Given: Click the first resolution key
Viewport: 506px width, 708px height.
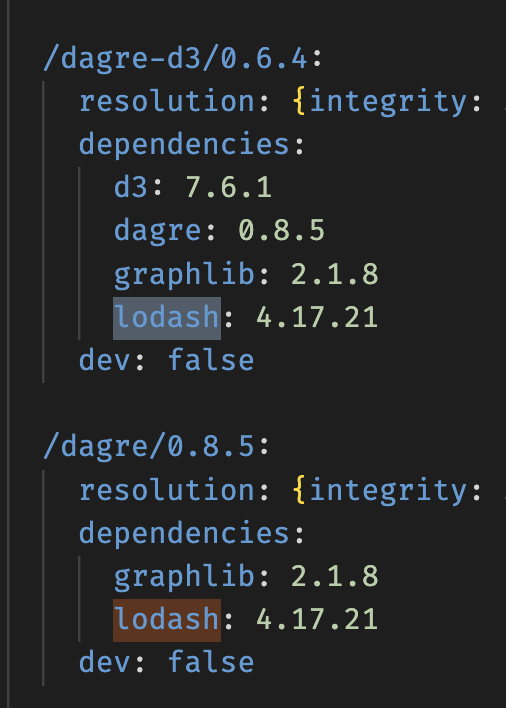Looking at the screenshot, I should [x=167, y=101].
